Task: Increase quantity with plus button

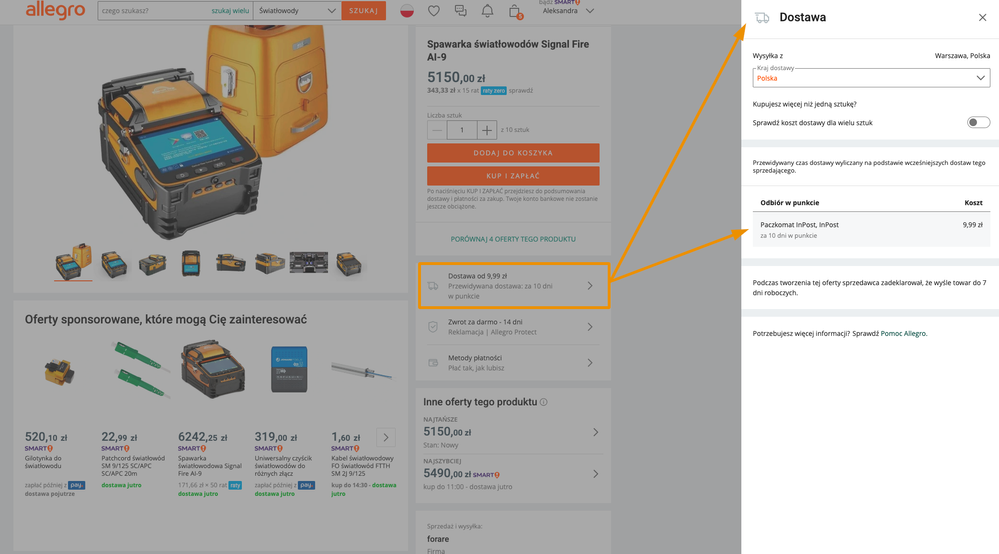Action: pos(487,130)
